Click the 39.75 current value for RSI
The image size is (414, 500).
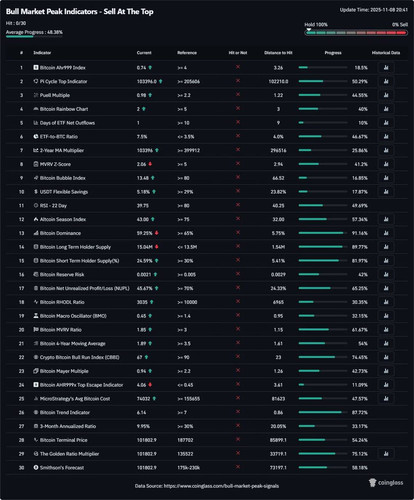(143, 206)
